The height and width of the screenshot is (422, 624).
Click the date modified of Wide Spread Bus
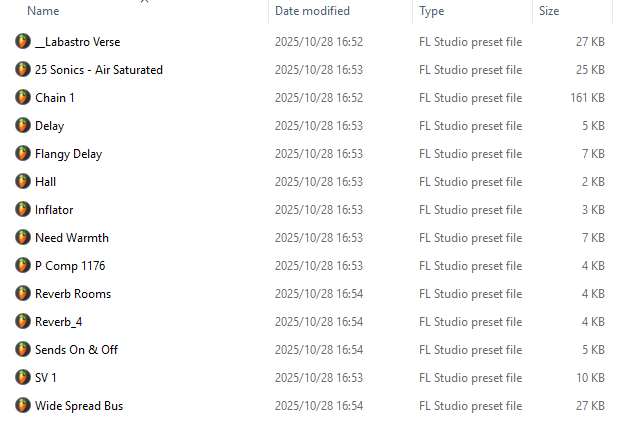tap(319, 406)
